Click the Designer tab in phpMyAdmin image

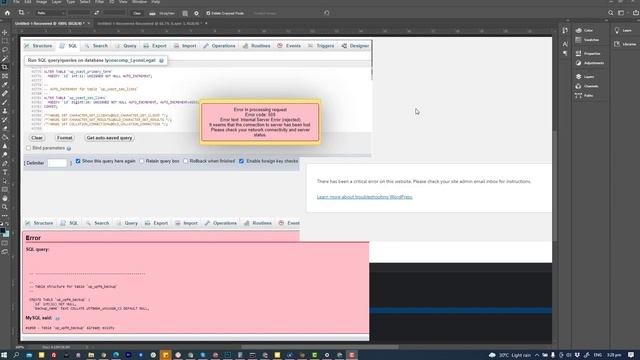(x=355, y=46)
